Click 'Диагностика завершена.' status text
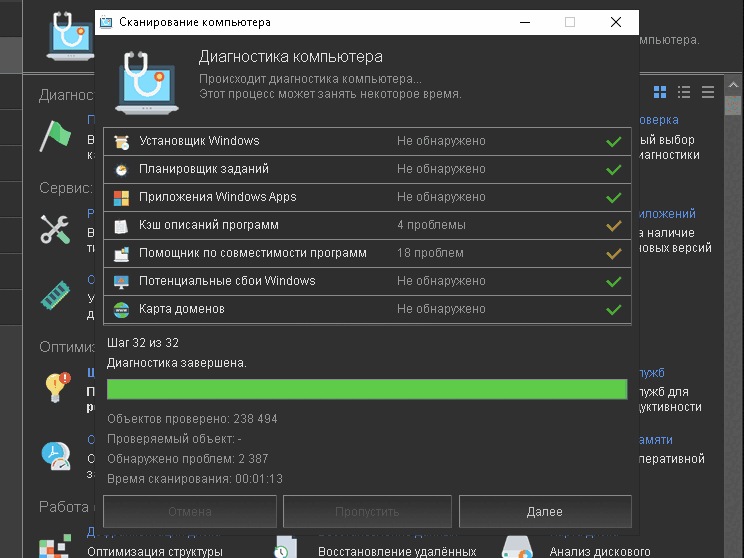 [177, 363]
